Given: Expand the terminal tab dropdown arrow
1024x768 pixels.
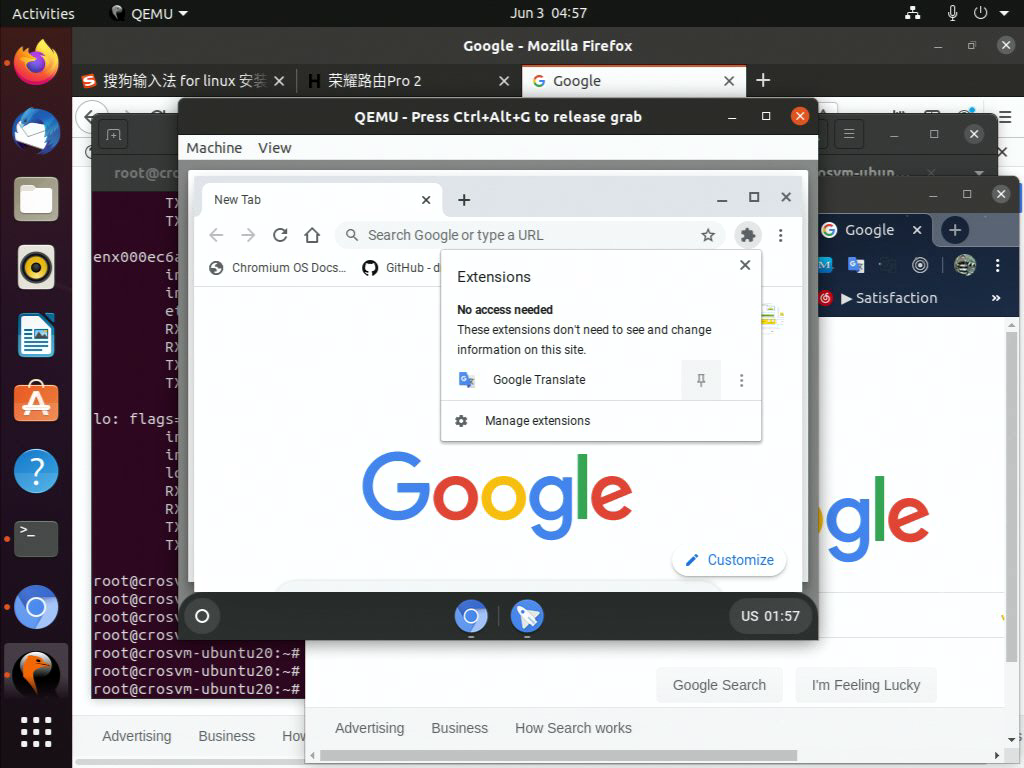Looking at the screenshot, I should point(978,173).
